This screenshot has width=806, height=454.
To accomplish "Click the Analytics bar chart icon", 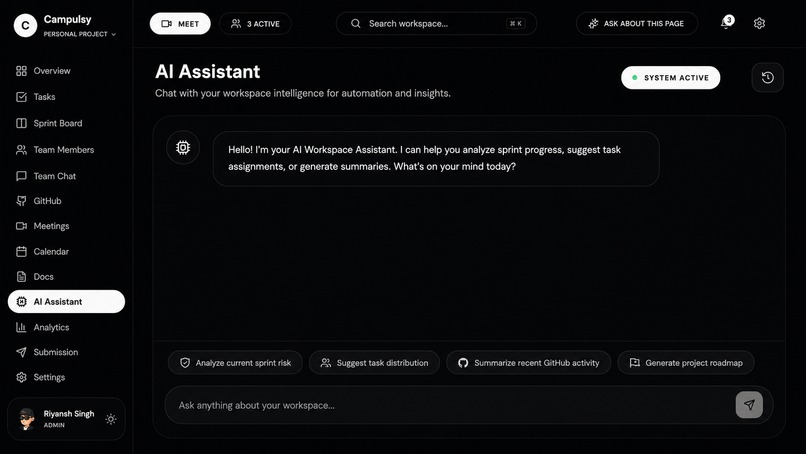I will click(x=21, y=327).
